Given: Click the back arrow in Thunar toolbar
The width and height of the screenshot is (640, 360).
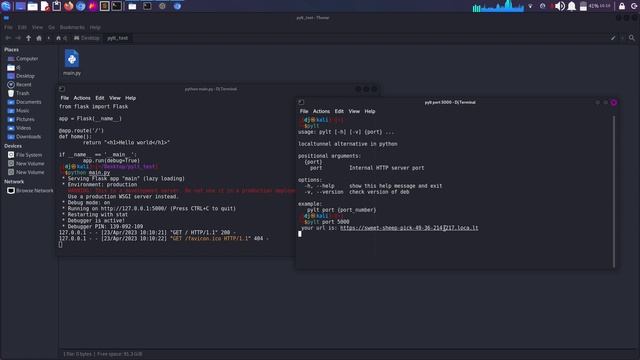Looking at the screenshot, I should point(8,38).
